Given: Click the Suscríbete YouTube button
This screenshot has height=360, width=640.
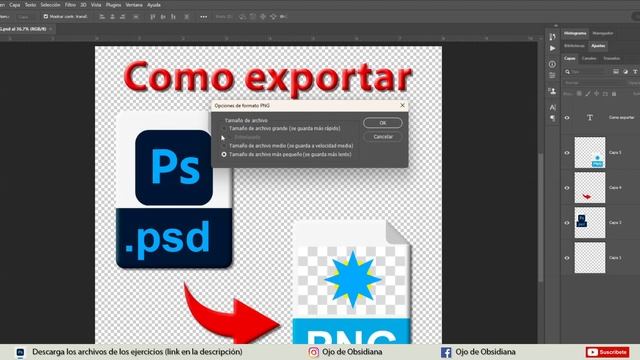Looking at the screenshot, I should click(607, 352).
